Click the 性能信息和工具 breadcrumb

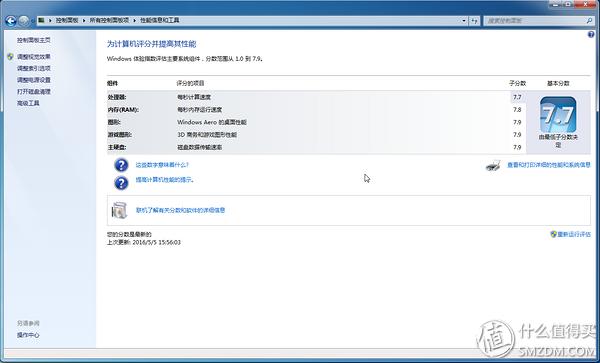click(160, 20)
